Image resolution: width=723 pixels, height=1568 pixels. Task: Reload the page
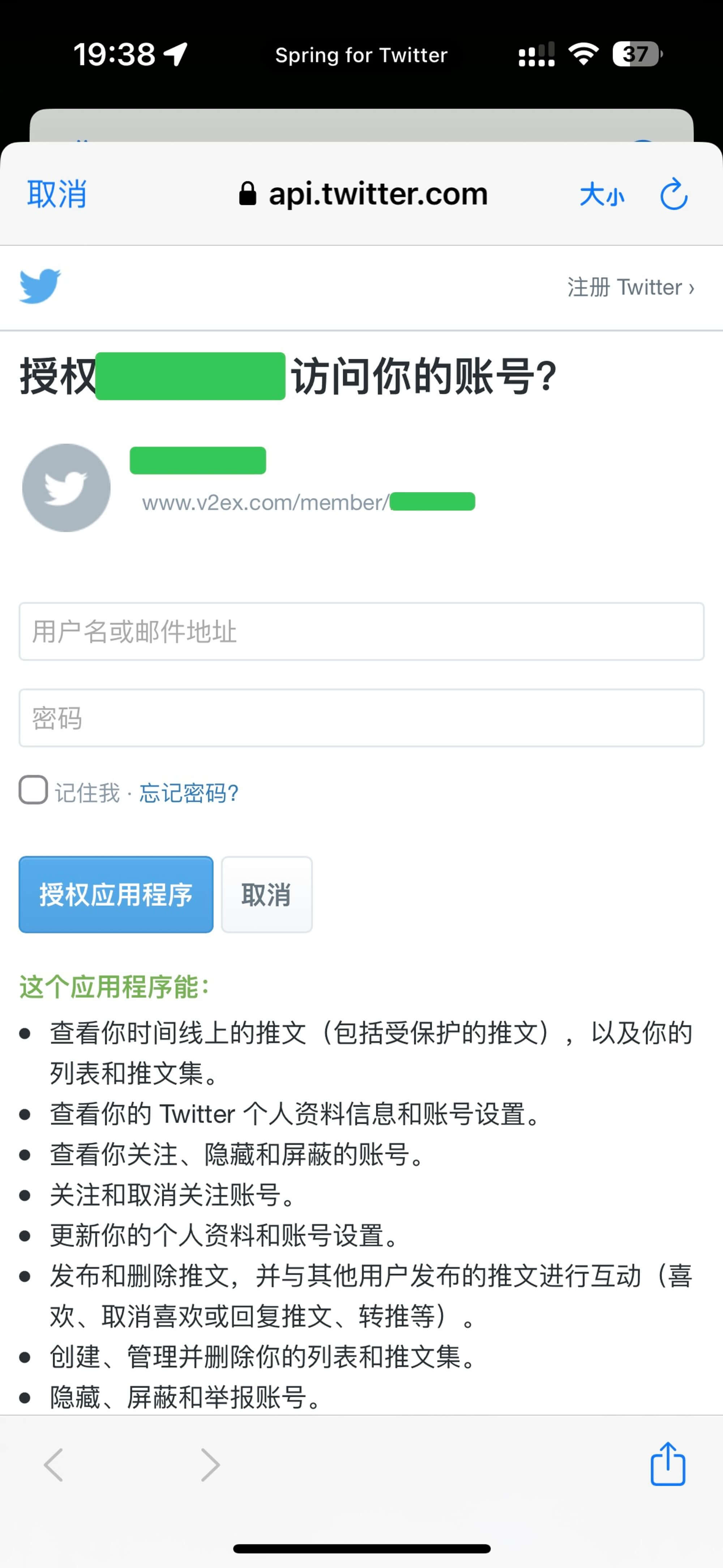click(672, 193)
